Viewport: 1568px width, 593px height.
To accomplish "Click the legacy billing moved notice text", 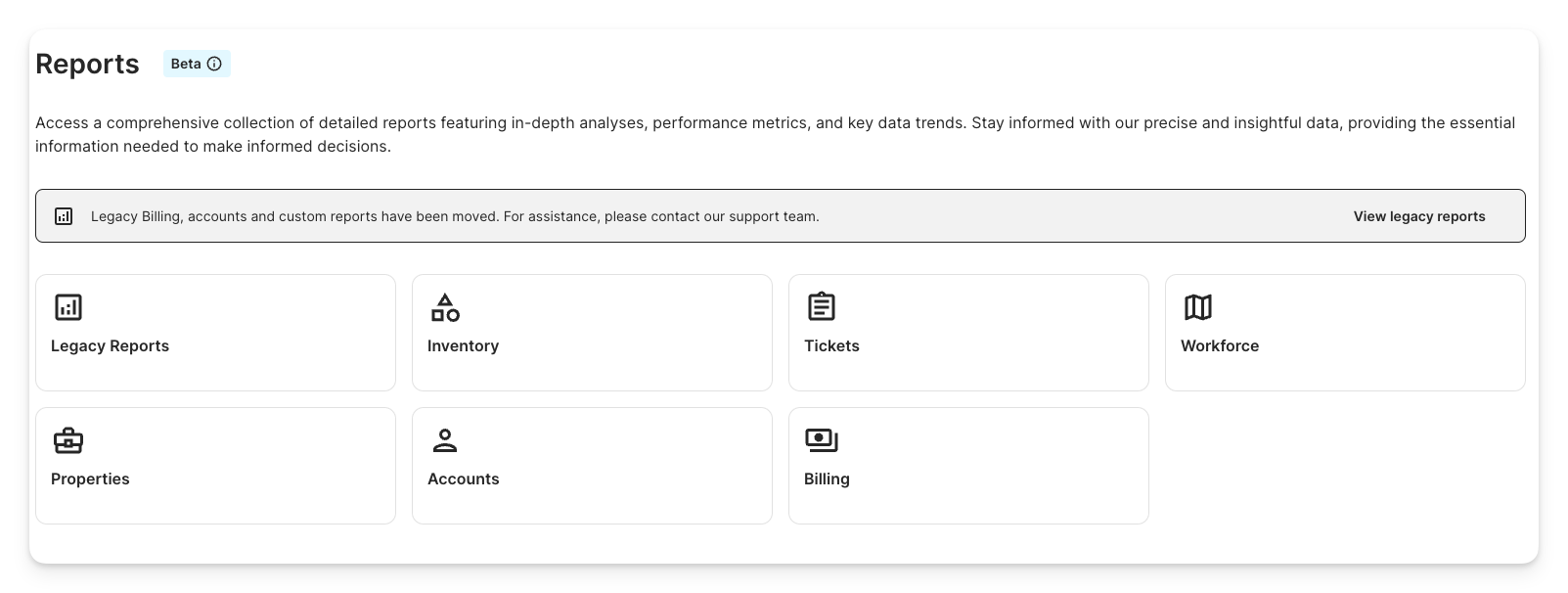I will [x=455, y=216].
